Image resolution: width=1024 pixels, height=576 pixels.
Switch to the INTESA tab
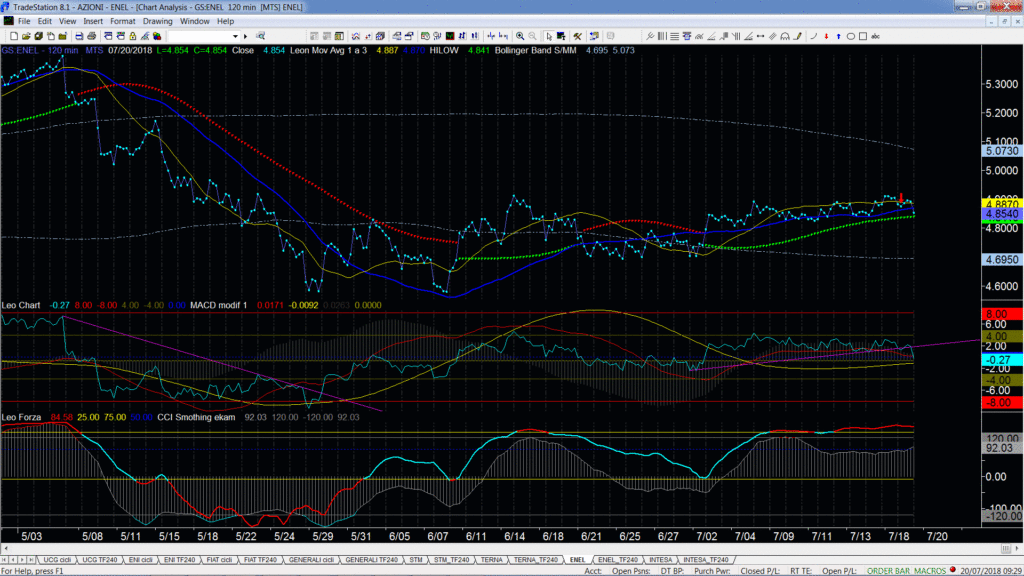661,560
